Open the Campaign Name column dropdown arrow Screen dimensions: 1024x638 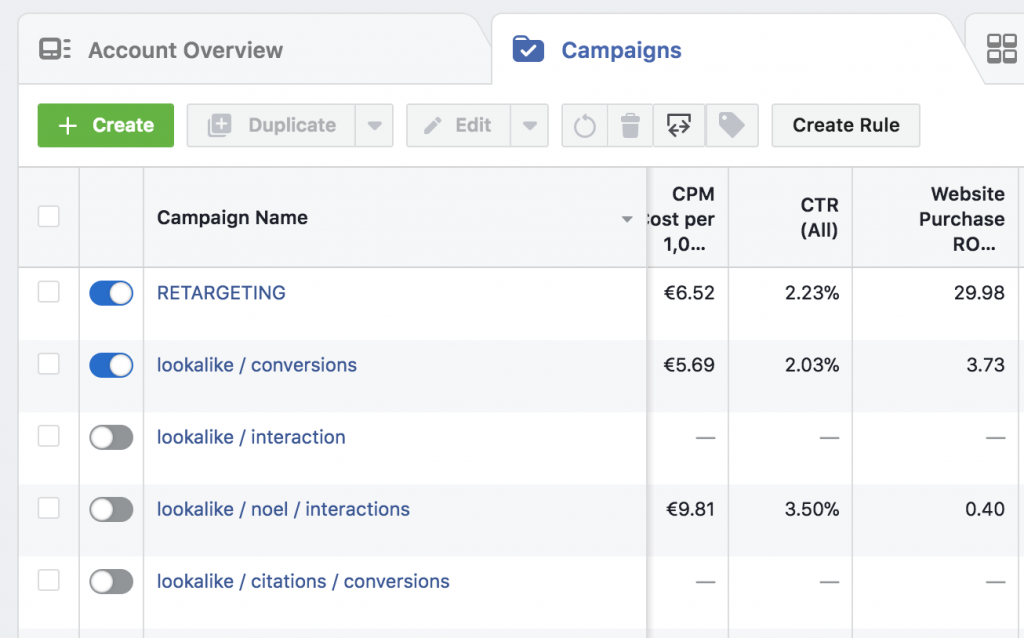tap(627, 219)
